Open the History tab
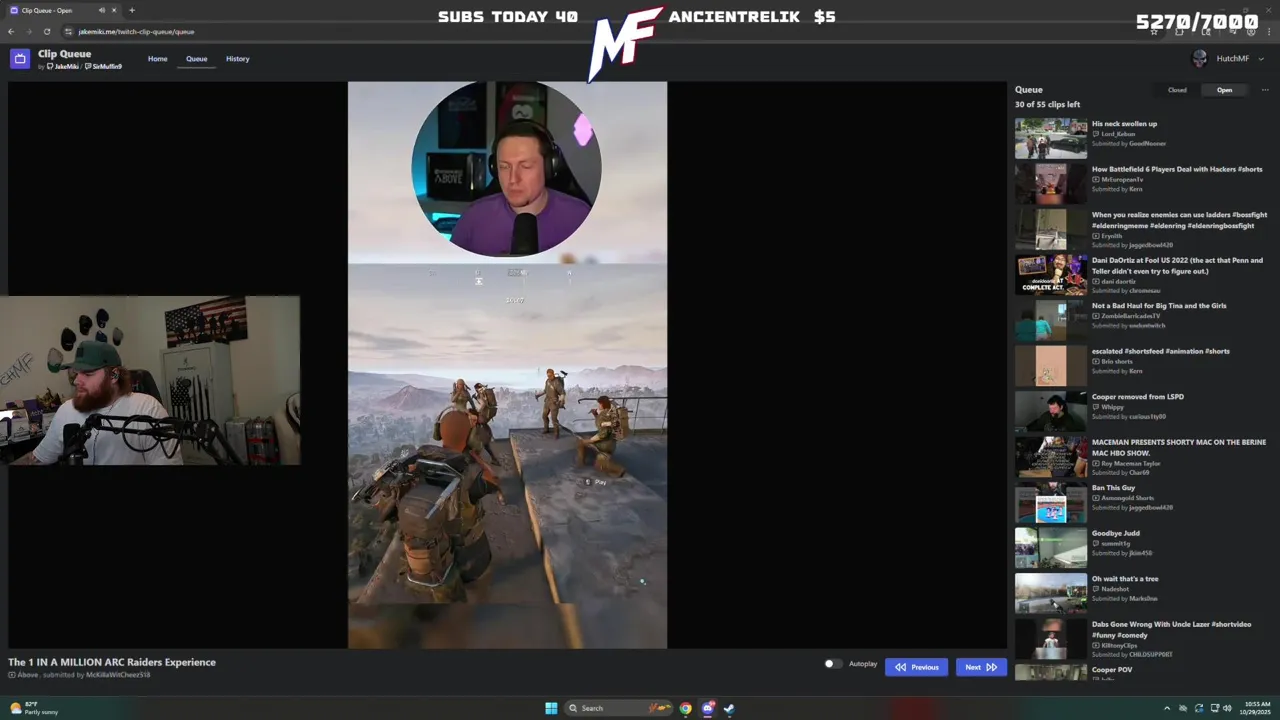This screenshot has width=1280, height=720. tap(237, 59)
